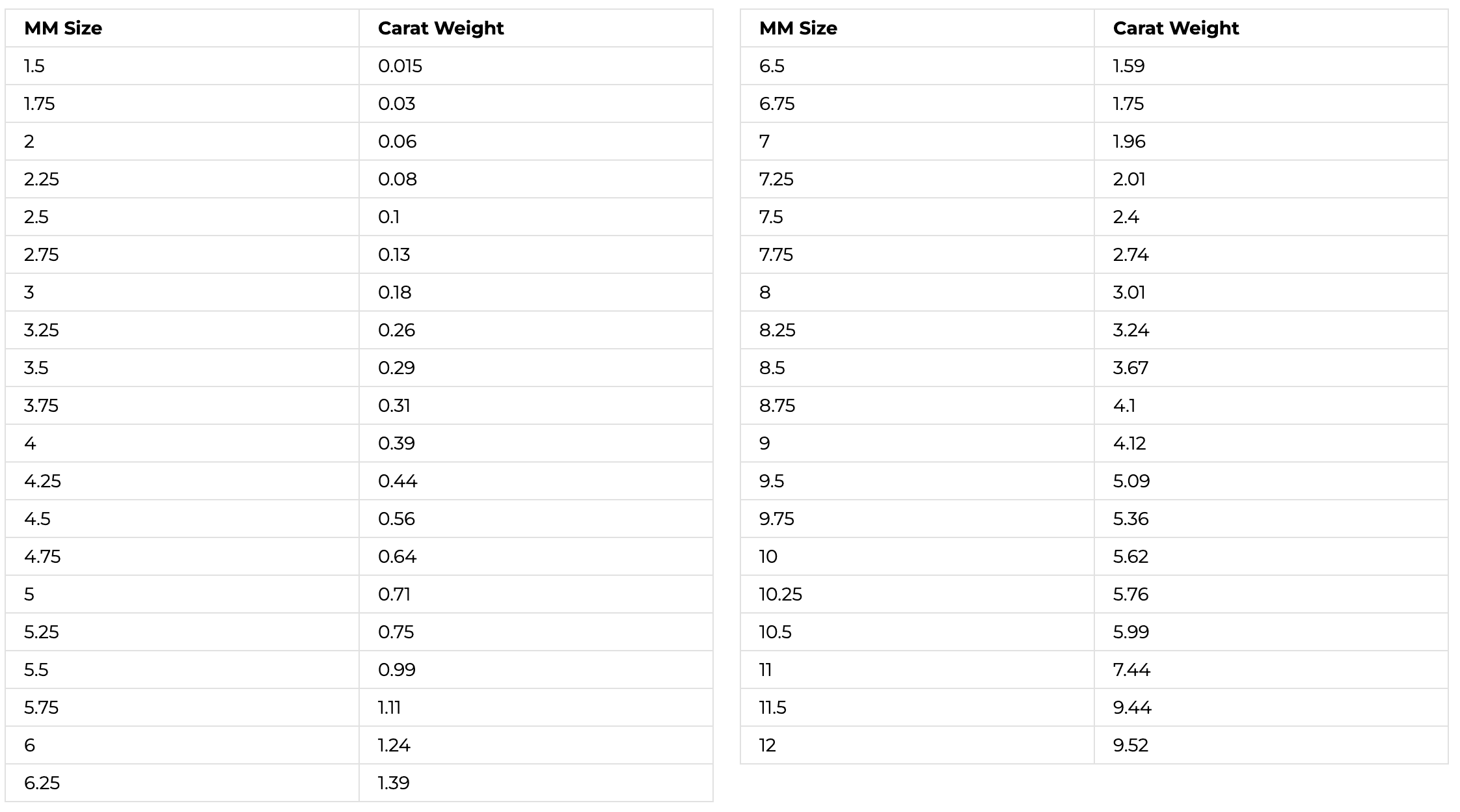Select the 4.75 MM size cell
Screen dimensions: 1460x812
coord(42,556)
